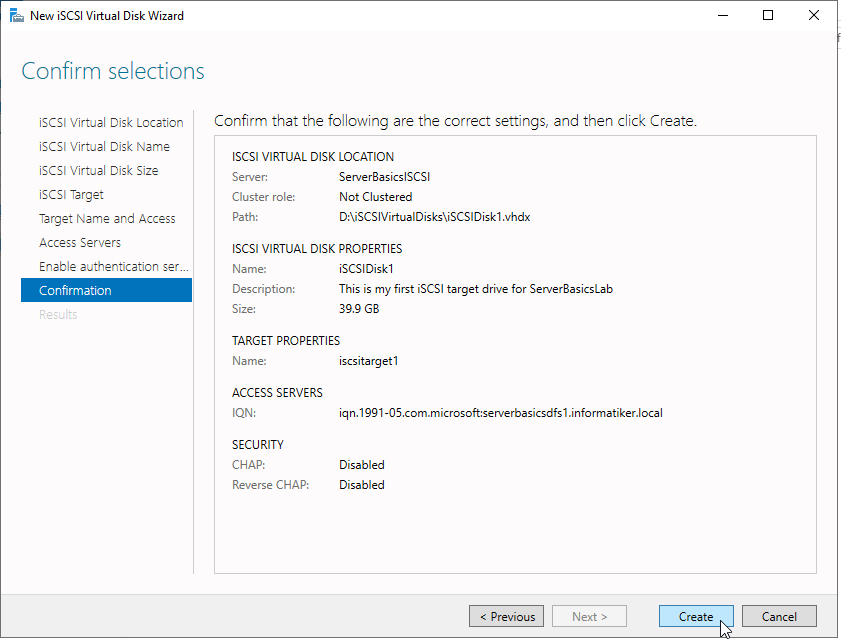Click the path D:\iSCSIVirtualDisks\iSCSIDisk1.vhdx
This screenshot has width=841, height=640.
434,217
